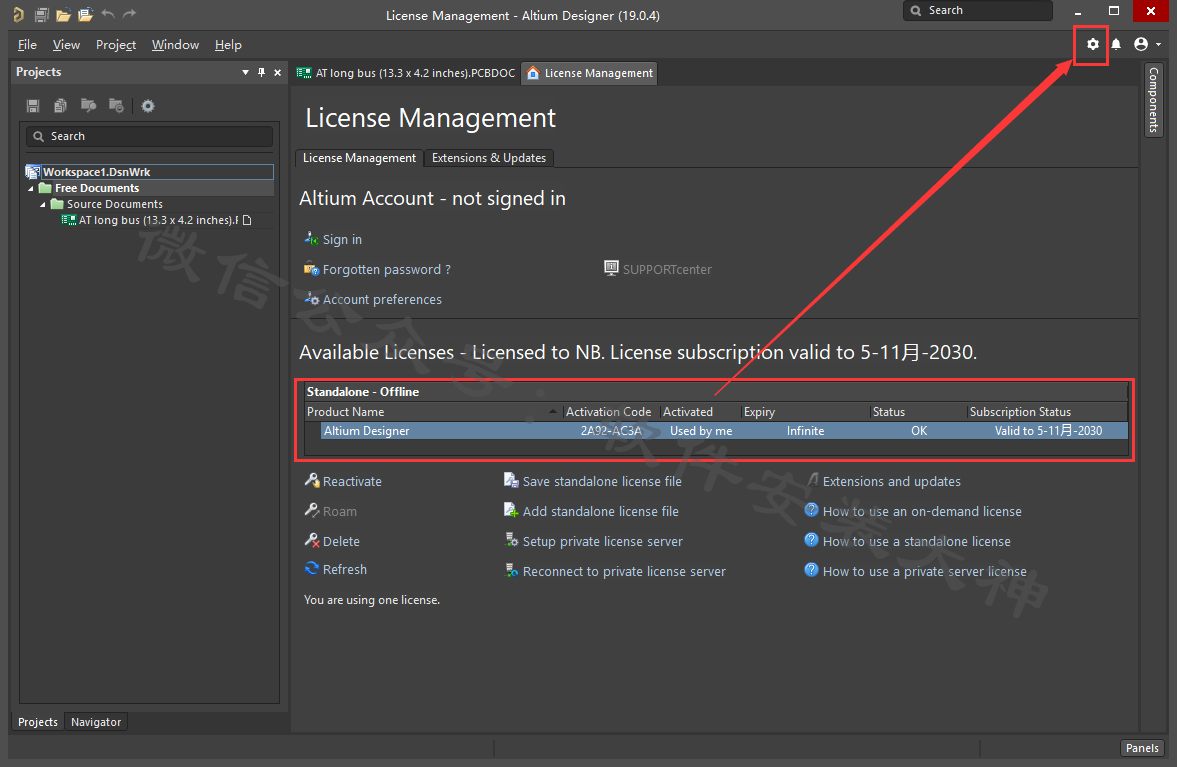Click the Redo arrow icon
The height and width of the screenshot is (767, 1177).
tap(129, 14)
